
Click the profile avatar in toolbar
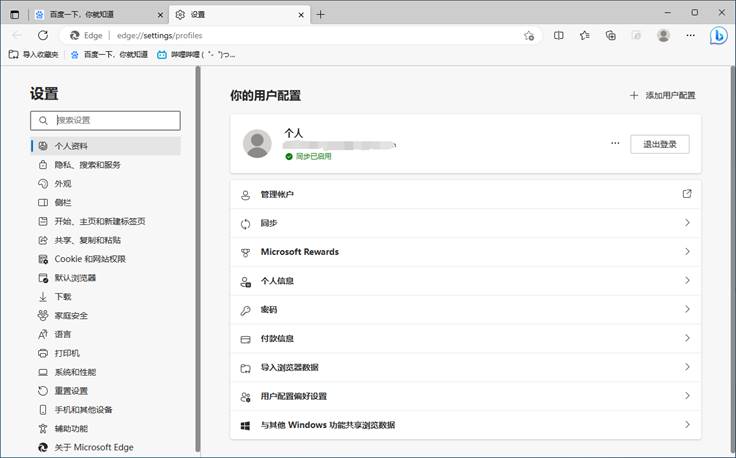[x=663, y=35]
